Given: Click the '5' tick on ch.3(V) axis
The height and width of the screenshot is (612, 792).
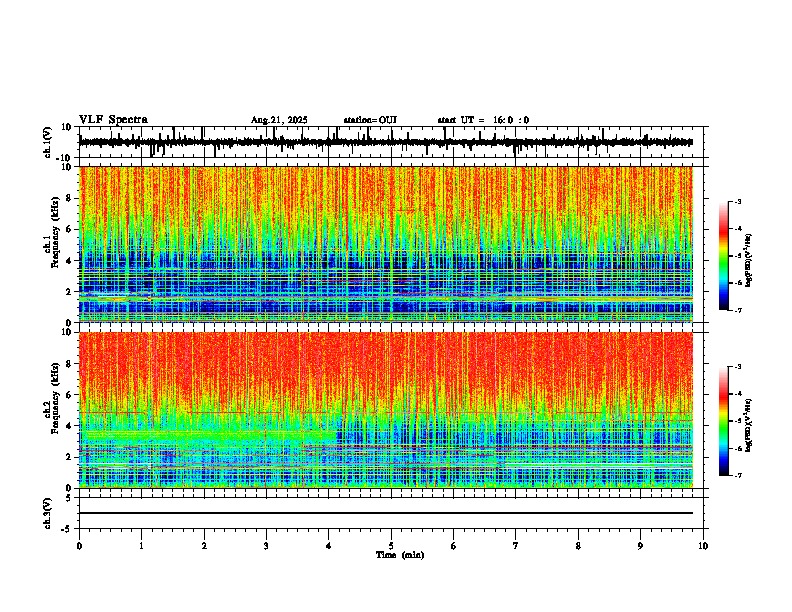Looking at the screenshot, I should coord(70,497).
